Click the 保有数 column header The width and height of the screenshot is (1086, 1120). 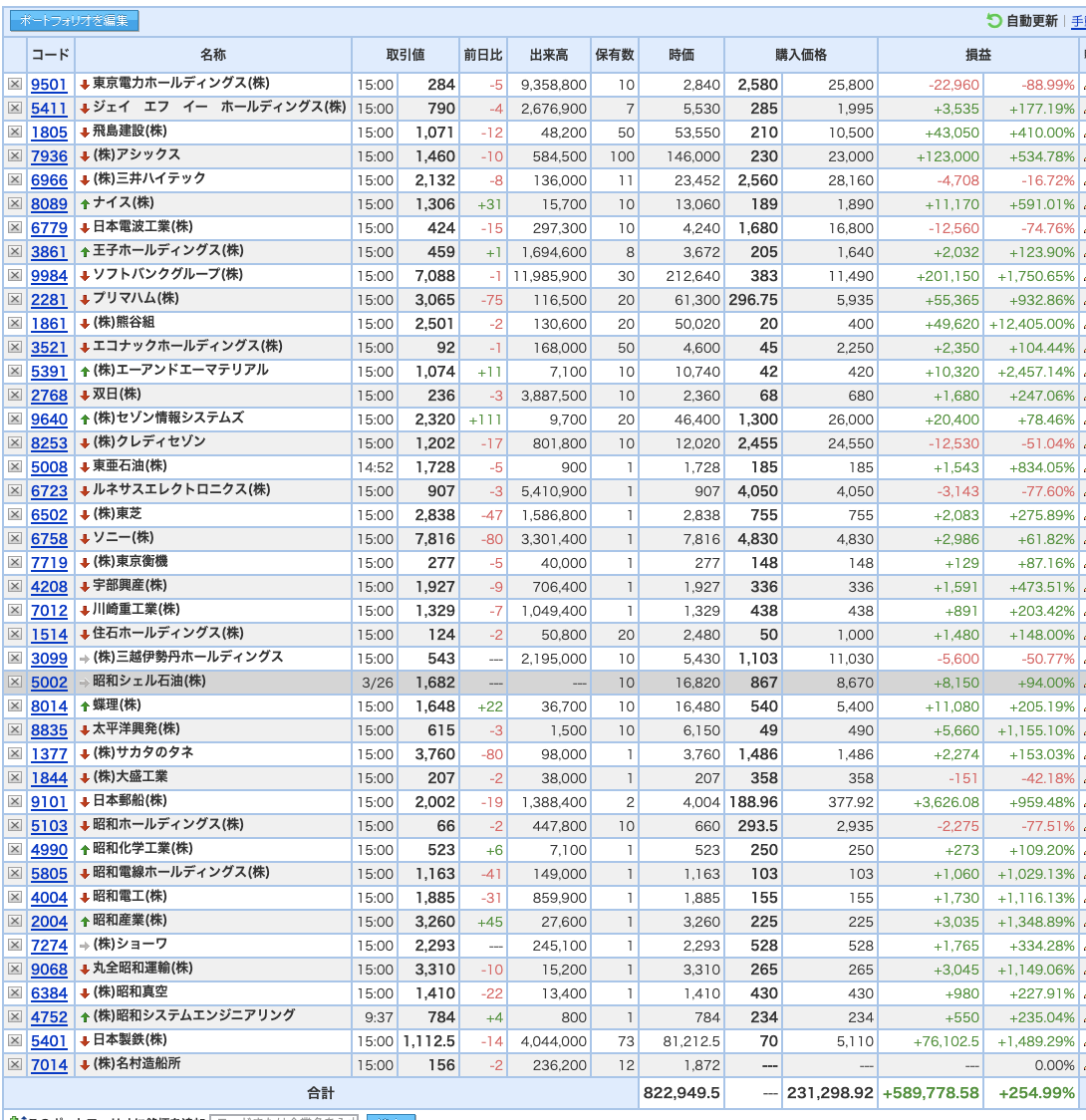(x=614, y=54)
